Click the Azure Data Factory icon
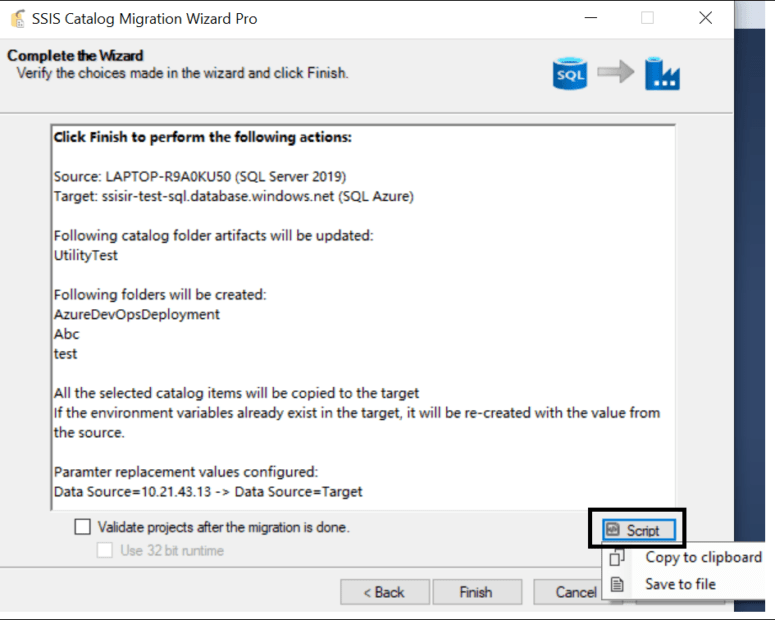 662,74
